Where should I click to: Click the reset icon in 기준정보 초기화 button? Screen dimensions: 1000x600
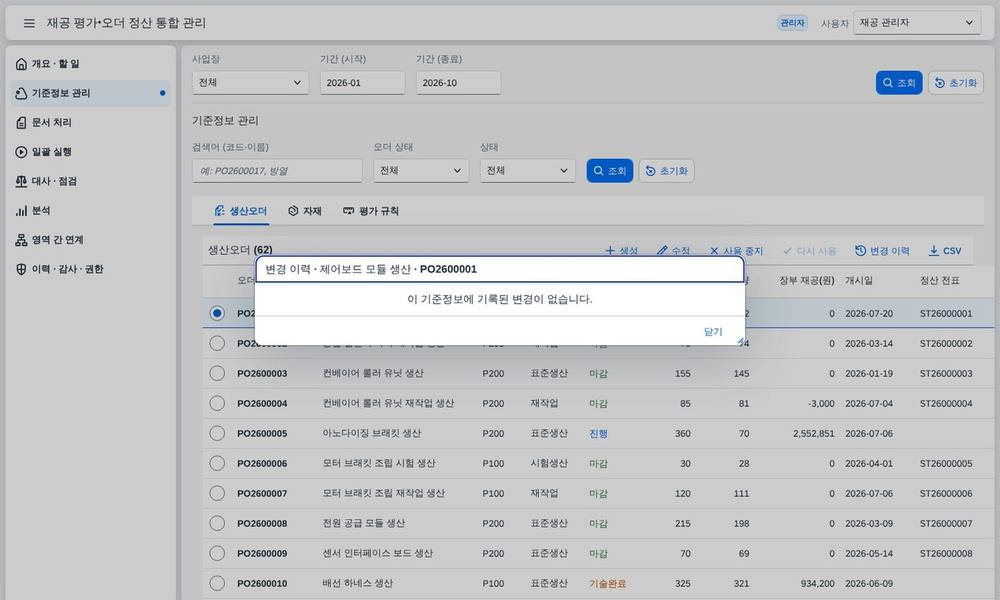(x=650, y=171)
